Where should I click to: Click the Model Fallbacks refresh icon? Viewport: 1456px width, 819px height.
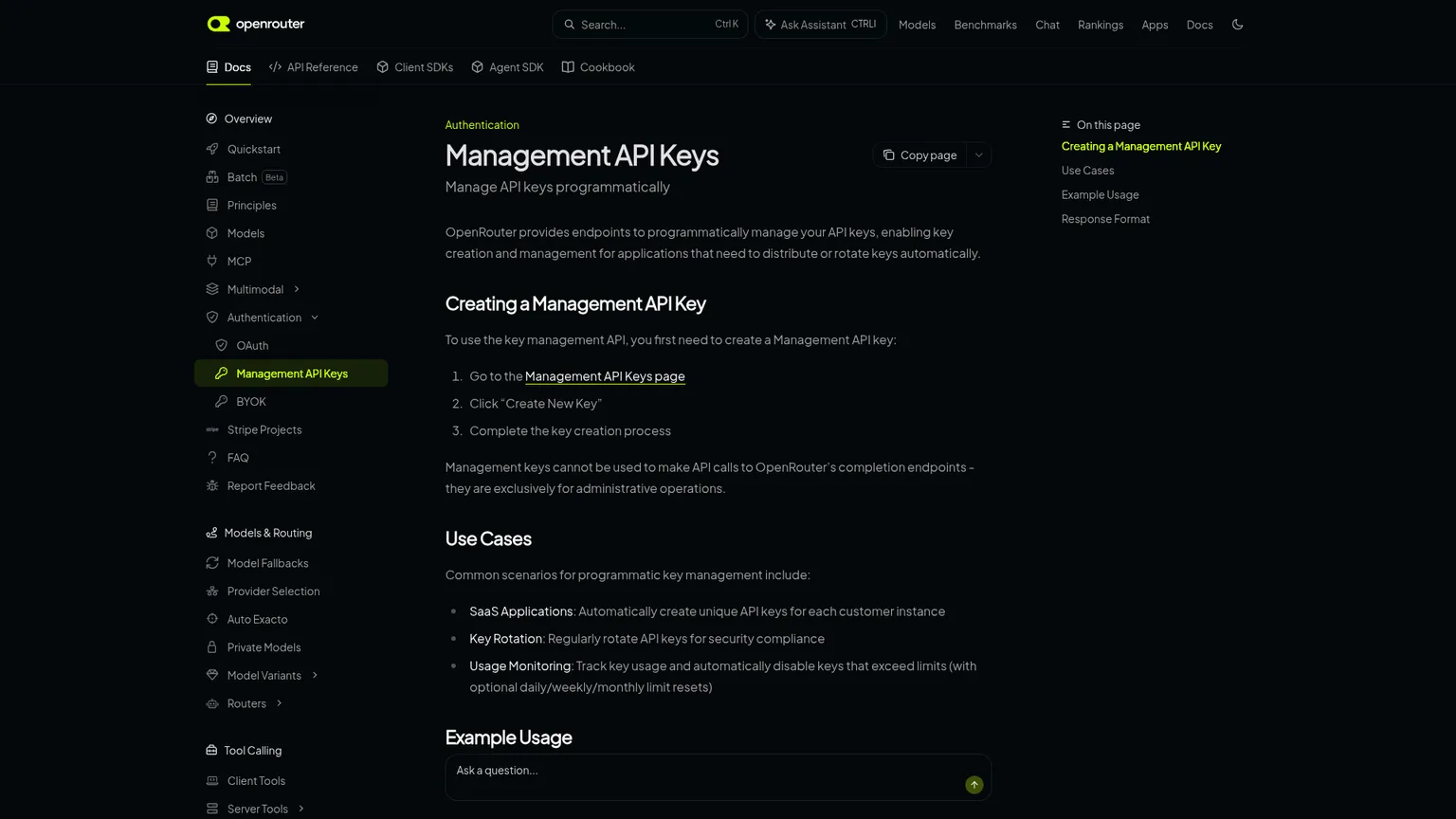click(x=212, y=563)
